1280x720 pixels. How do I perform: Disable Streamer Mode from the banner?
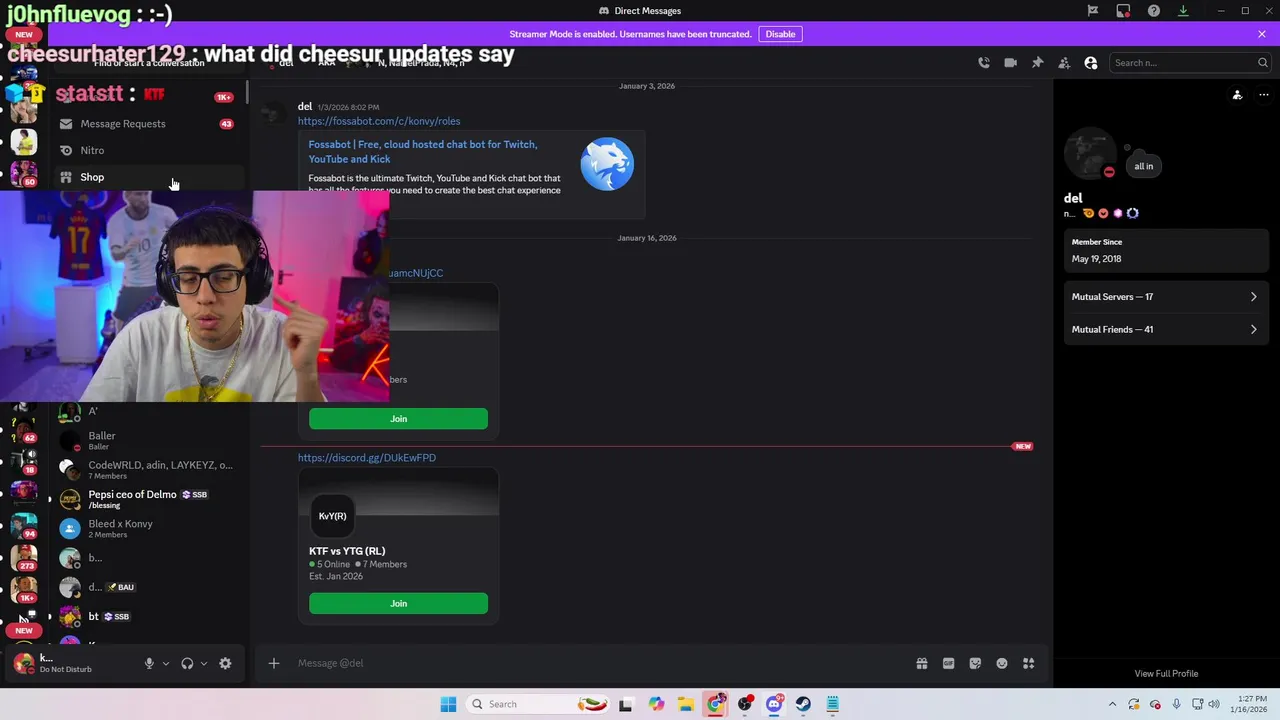[x=780, y=34]
